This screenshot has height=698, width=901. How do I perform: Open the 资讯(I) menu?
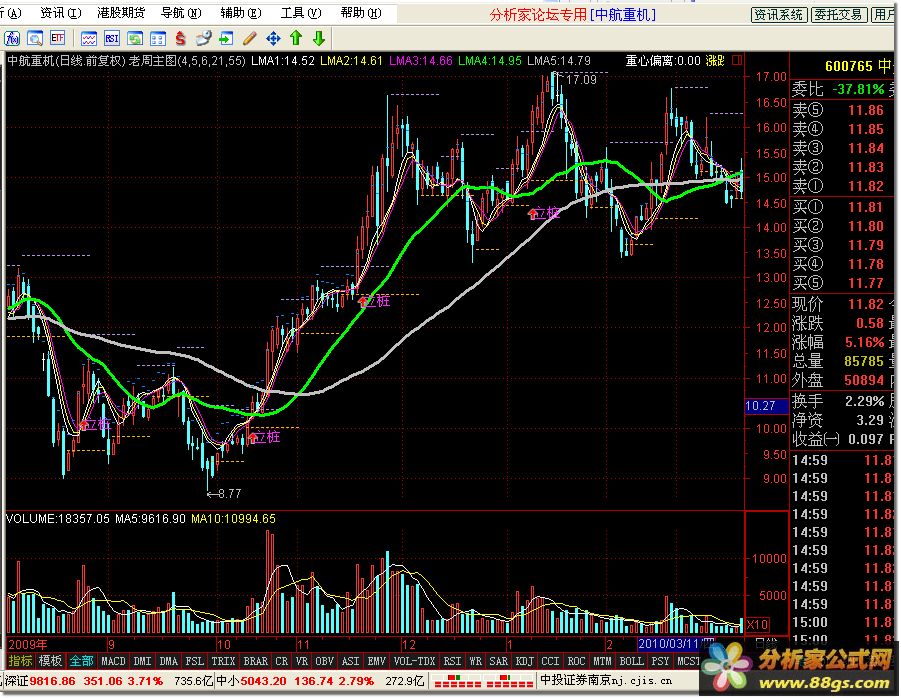[61, 13]
